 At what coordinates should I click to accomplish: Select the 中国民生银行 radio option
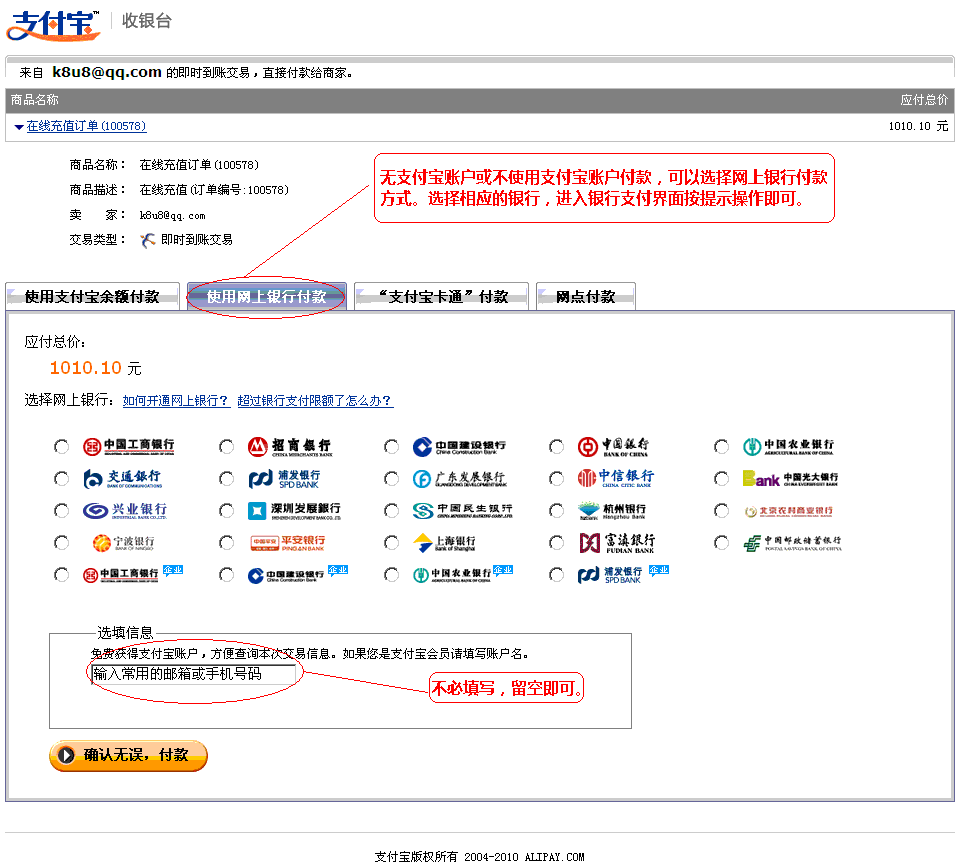392,511
